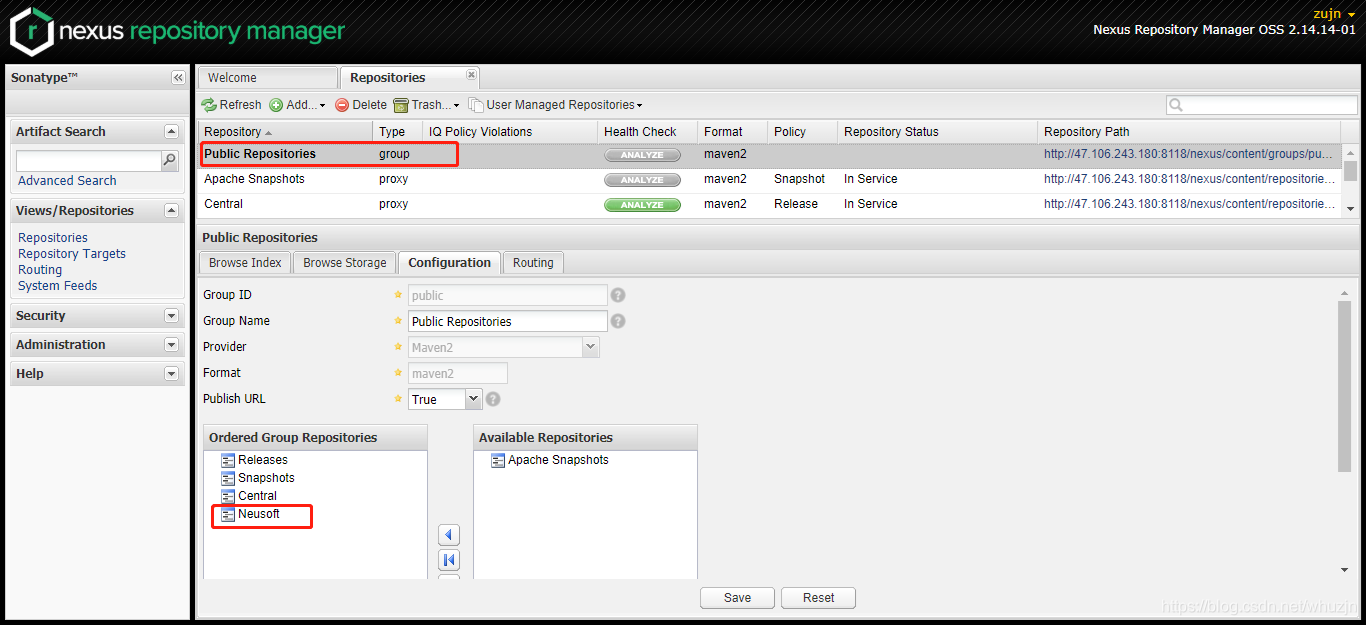
Task: Select the Configuration tab
Action: 449,263
